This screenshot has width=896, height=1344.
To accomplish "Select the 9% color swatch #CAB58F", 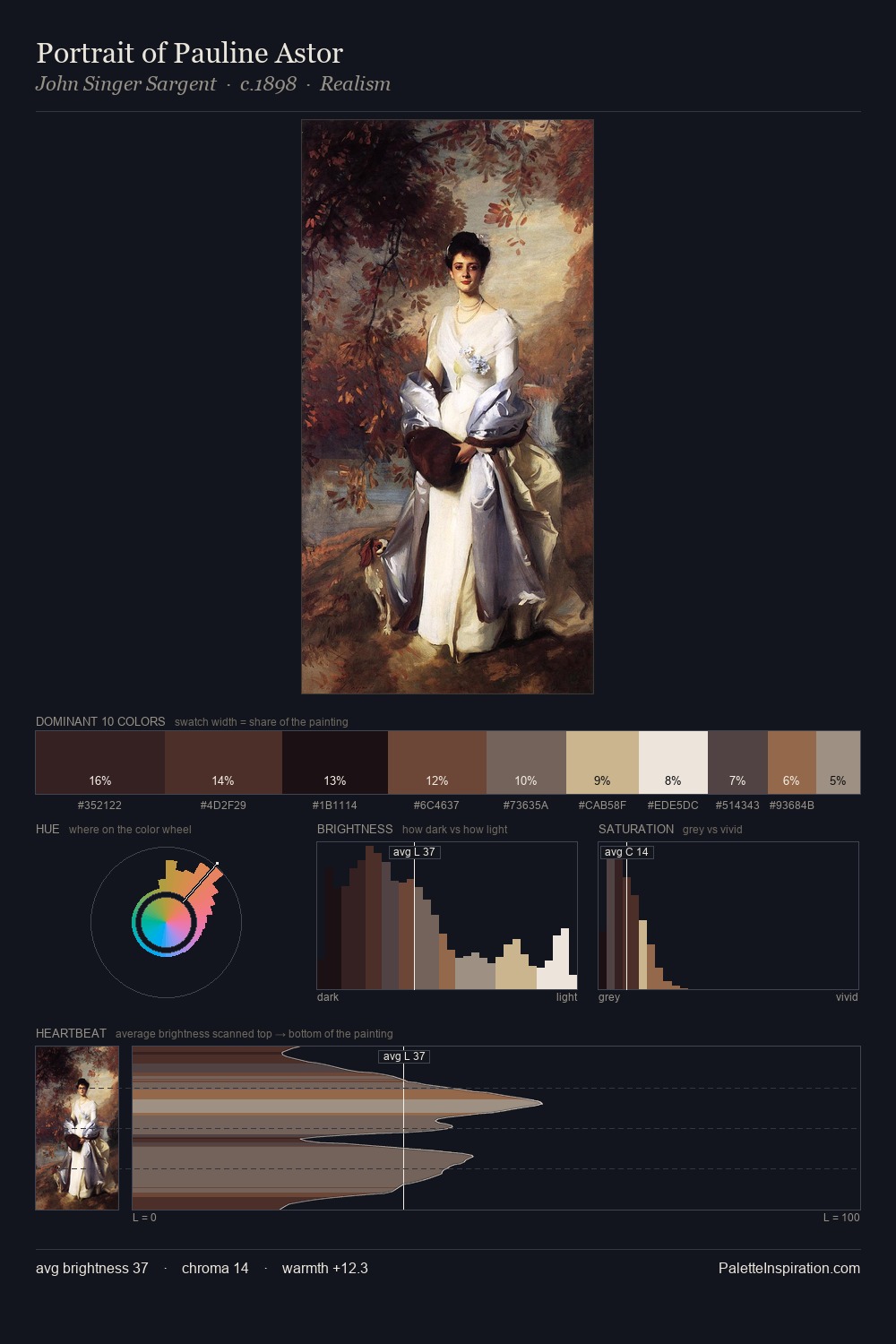I will 602,762.
